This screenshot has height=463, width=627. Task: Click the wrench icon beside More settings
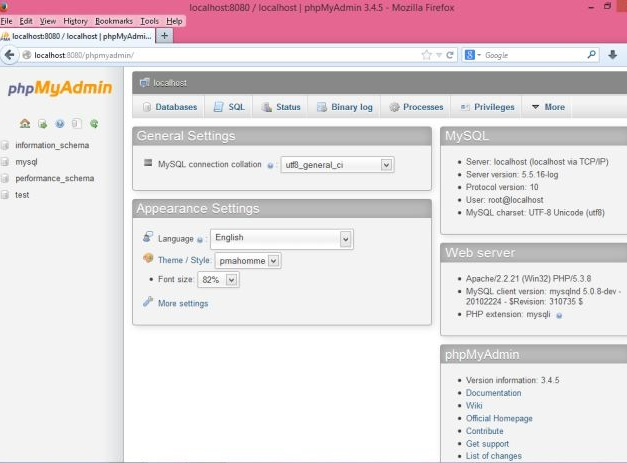coord(148,301)
